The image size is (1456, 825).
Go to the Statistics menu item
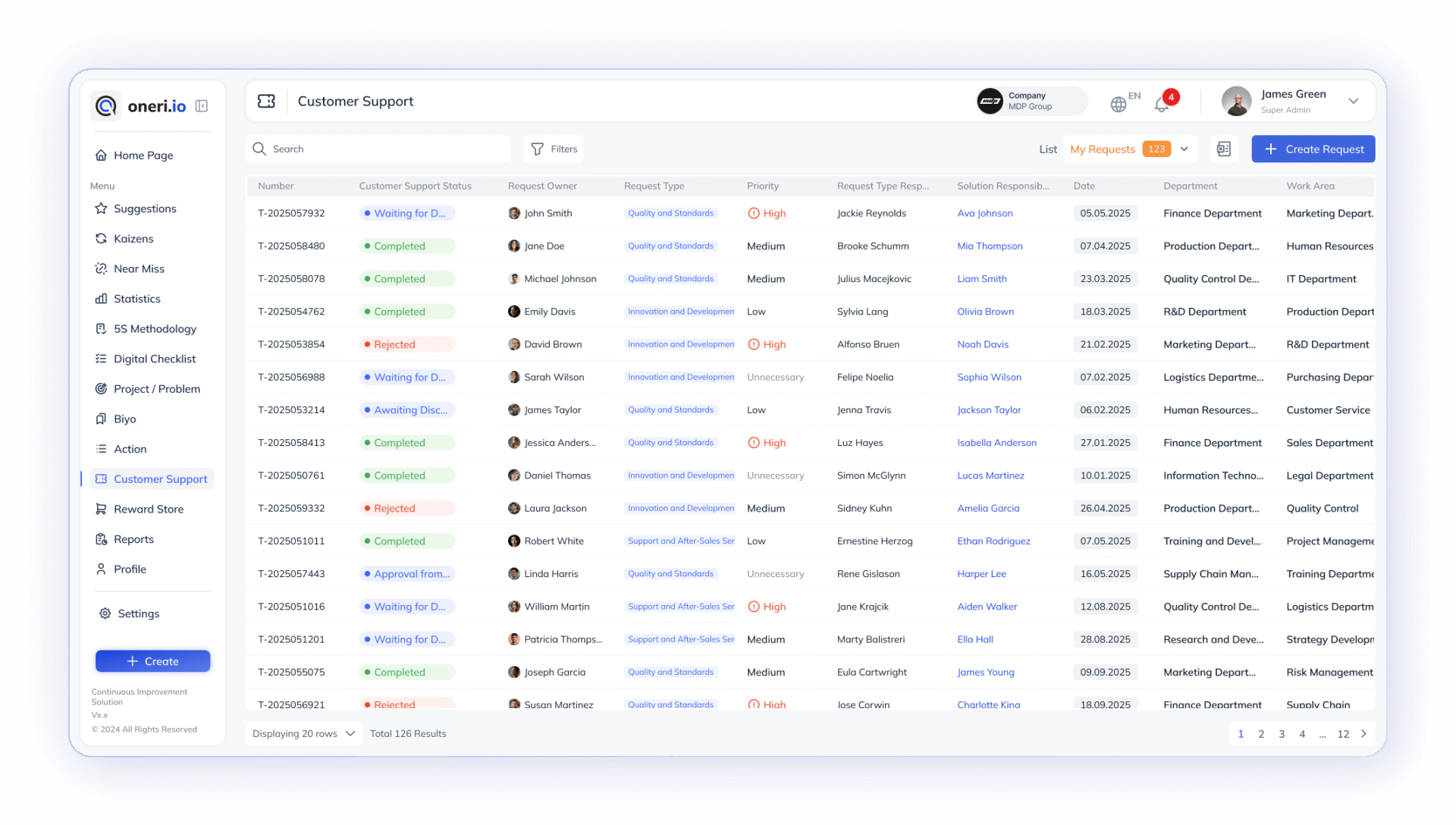tap(136, 299)
